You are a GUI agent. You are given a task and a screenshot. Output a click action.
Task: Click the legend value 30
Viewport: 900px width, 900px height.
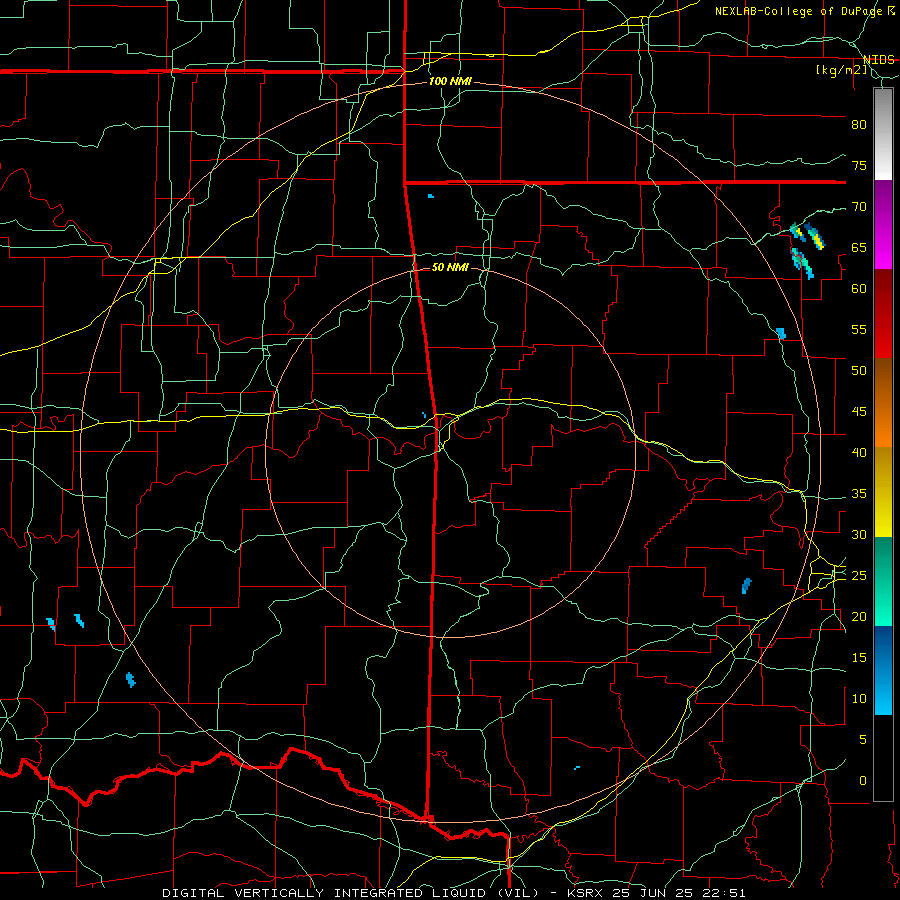pos(859,534)
